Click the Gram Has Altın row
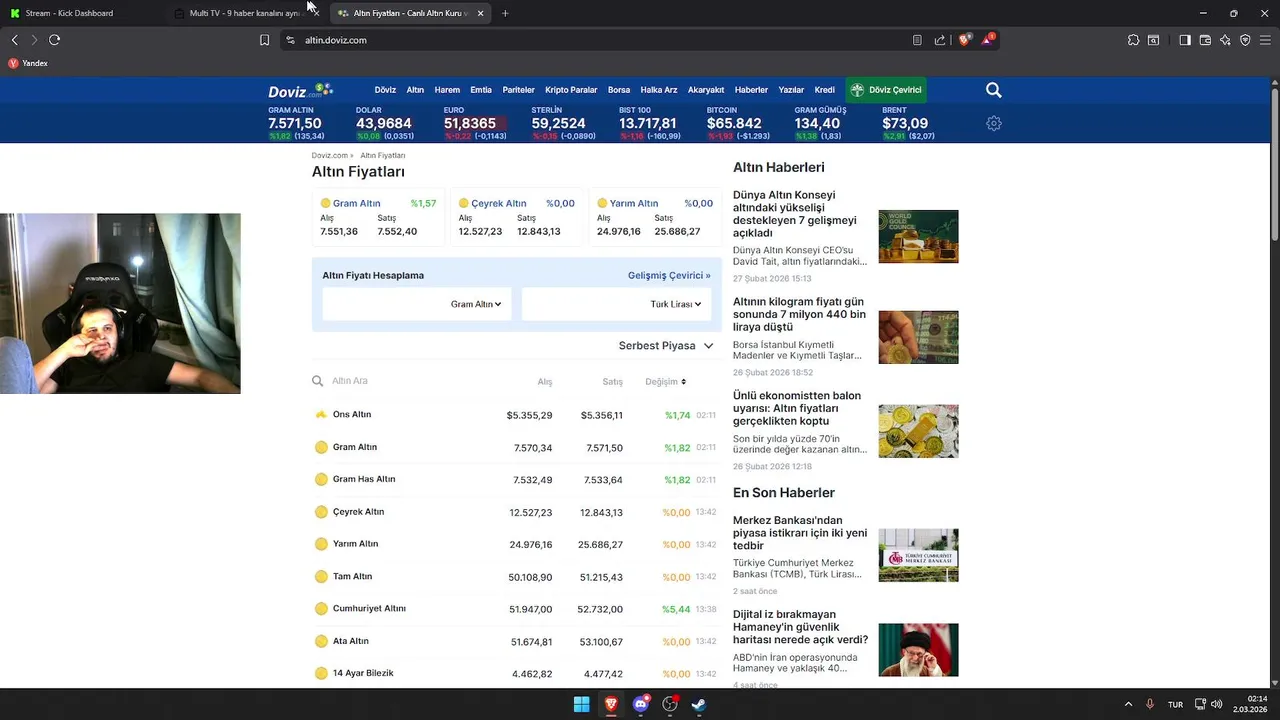The width and height of the screenshot is (1280, 720). pyautogui.click(x=516, y=480)
